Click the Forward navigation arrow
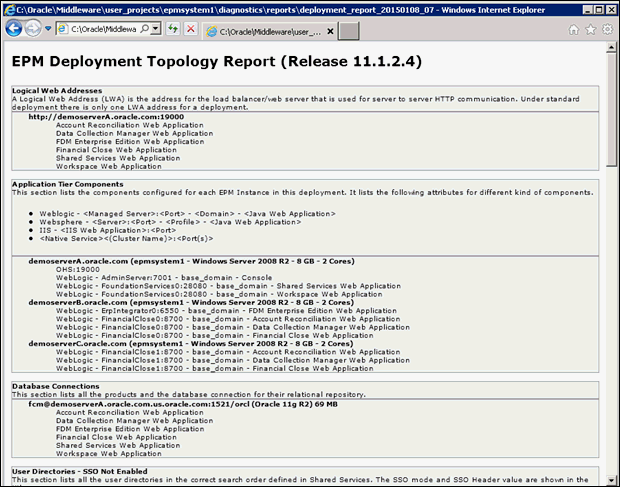 click(33, 29)
